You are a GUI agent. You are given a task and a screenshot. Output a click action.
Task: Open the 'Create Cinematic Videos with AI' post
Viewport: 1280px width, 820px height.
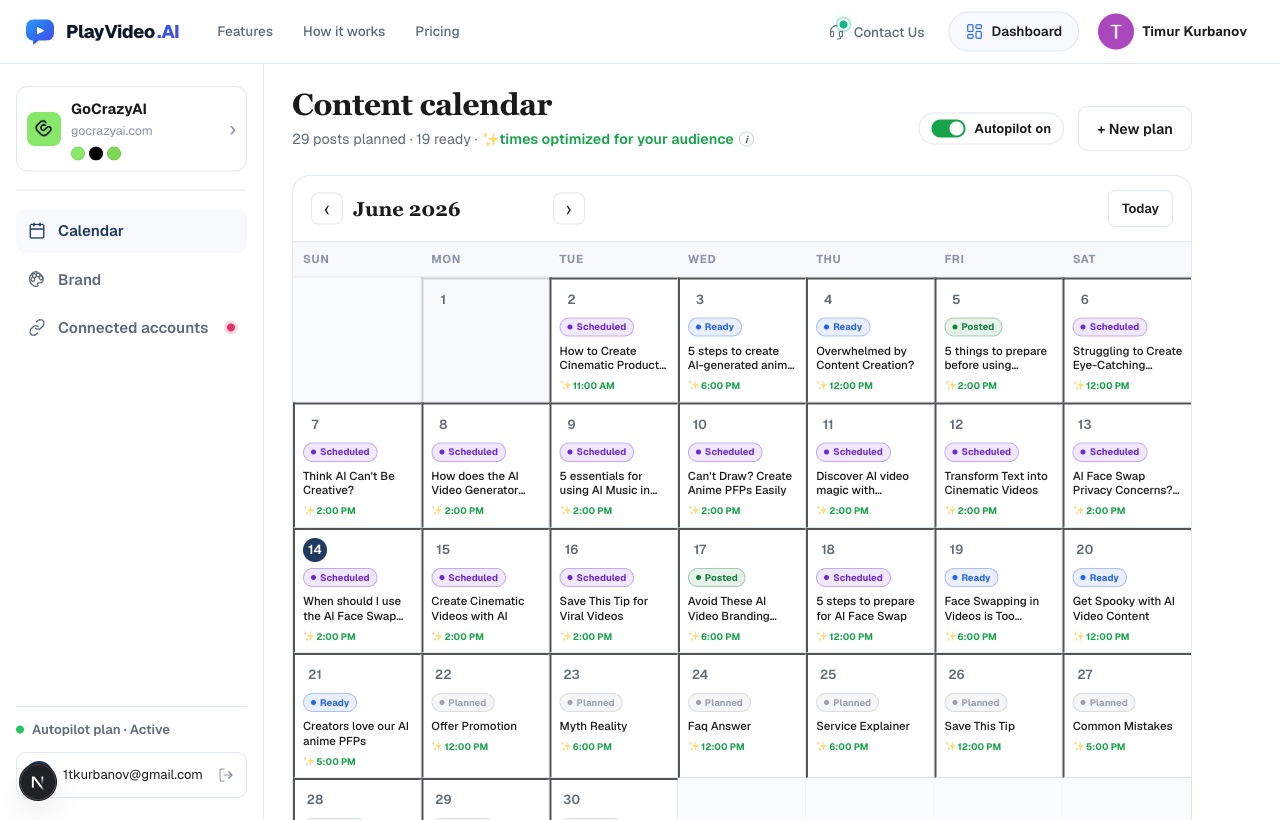pos(478,609)
